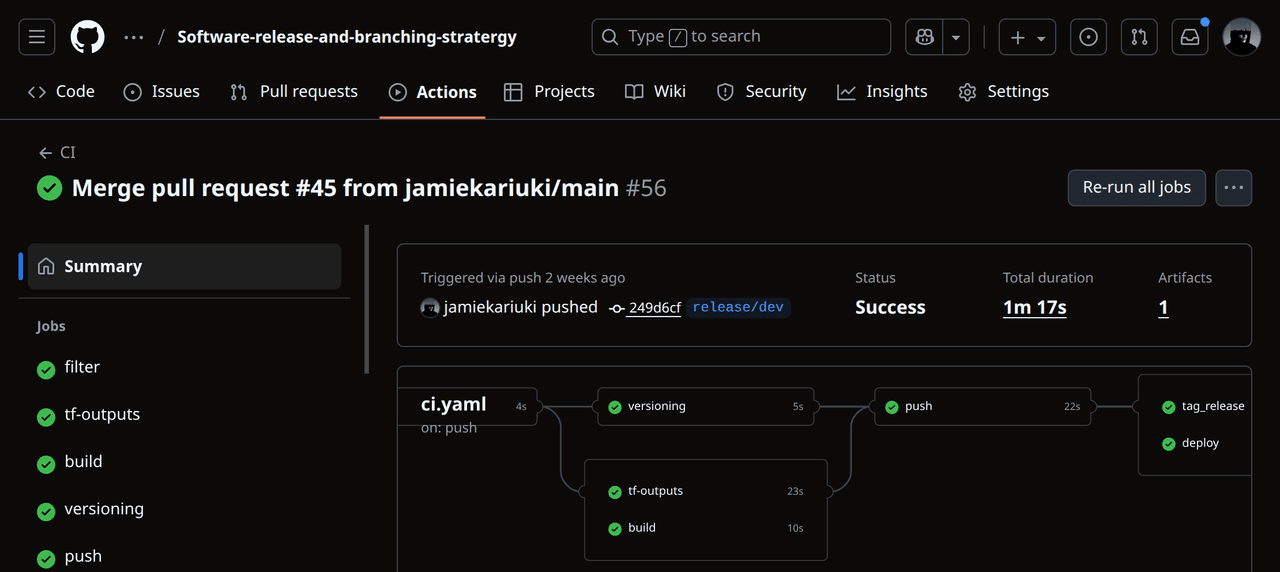1280x572 pixels.
Task: Open the push job node in graph
Action: (984, 406)
